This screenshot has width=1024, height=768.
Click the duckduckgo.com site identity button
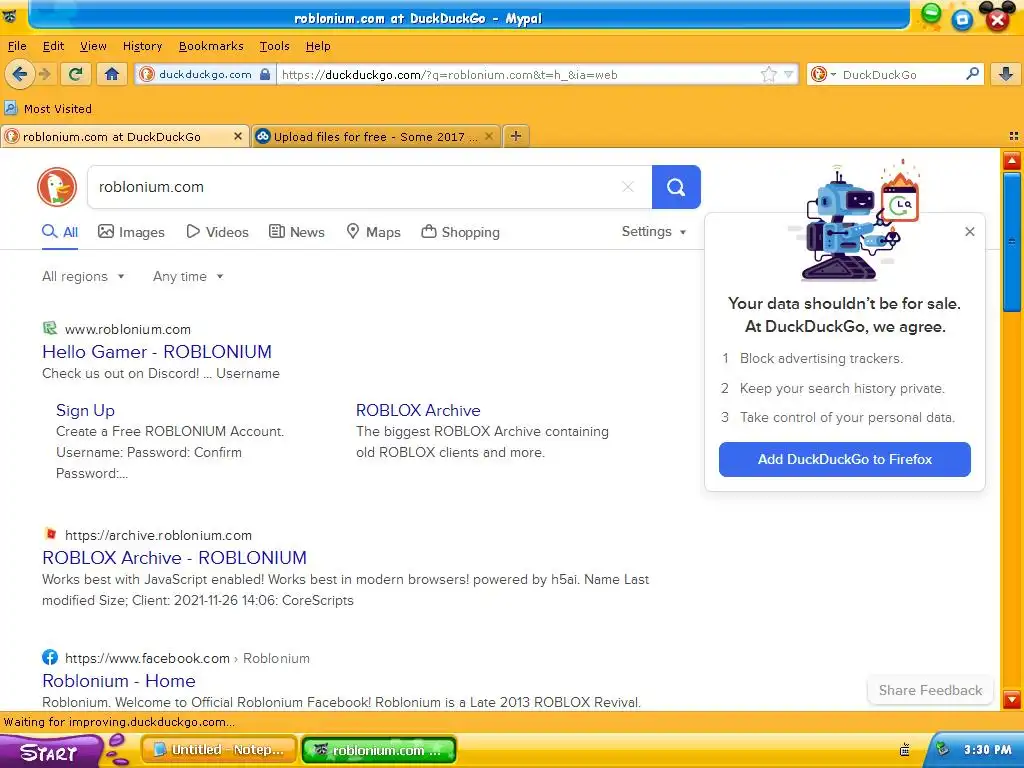pyautogui.click(x=205, y=74)
